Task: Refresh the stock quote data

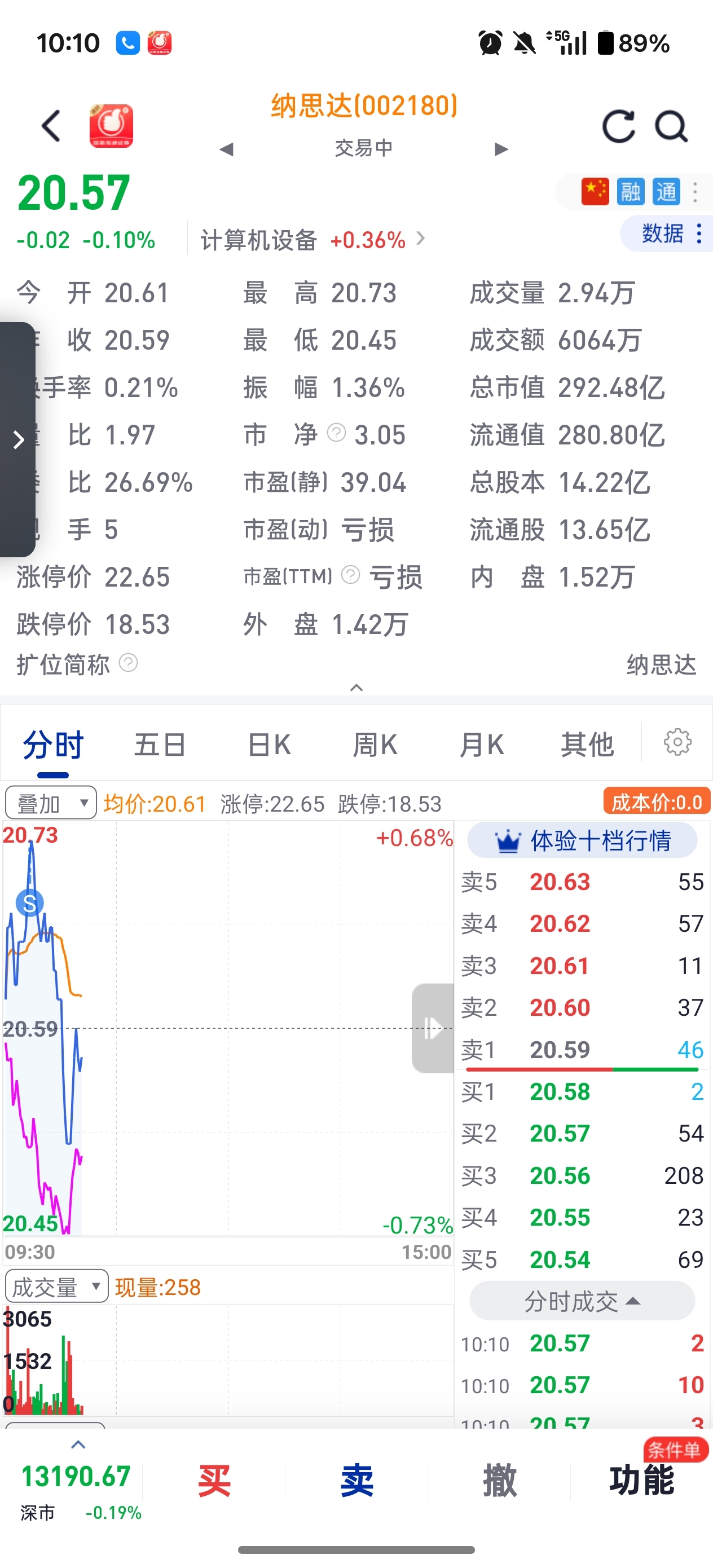Action: tap(619, 126)
